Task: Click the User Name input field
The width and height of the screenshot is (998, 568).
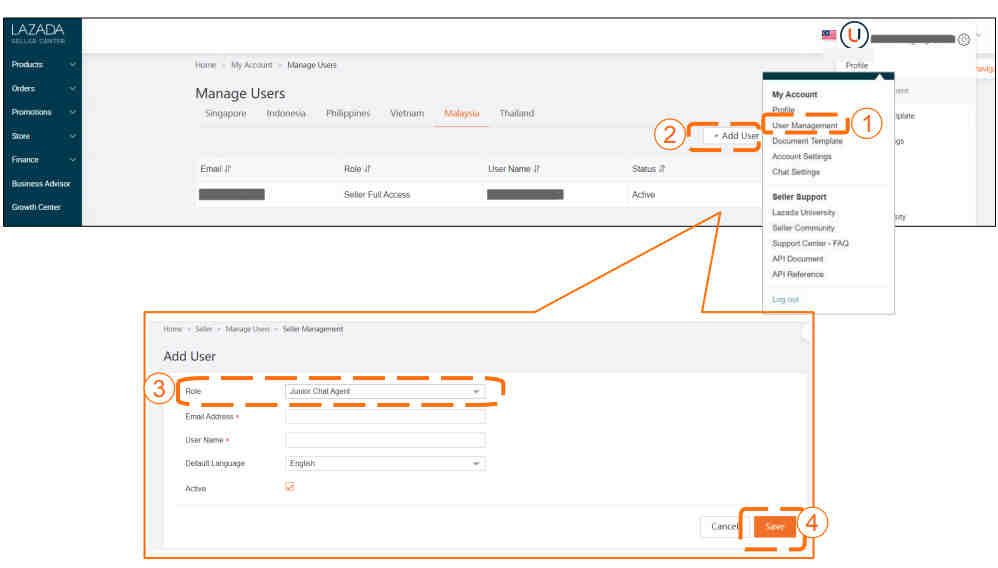Action: (385, 439)
